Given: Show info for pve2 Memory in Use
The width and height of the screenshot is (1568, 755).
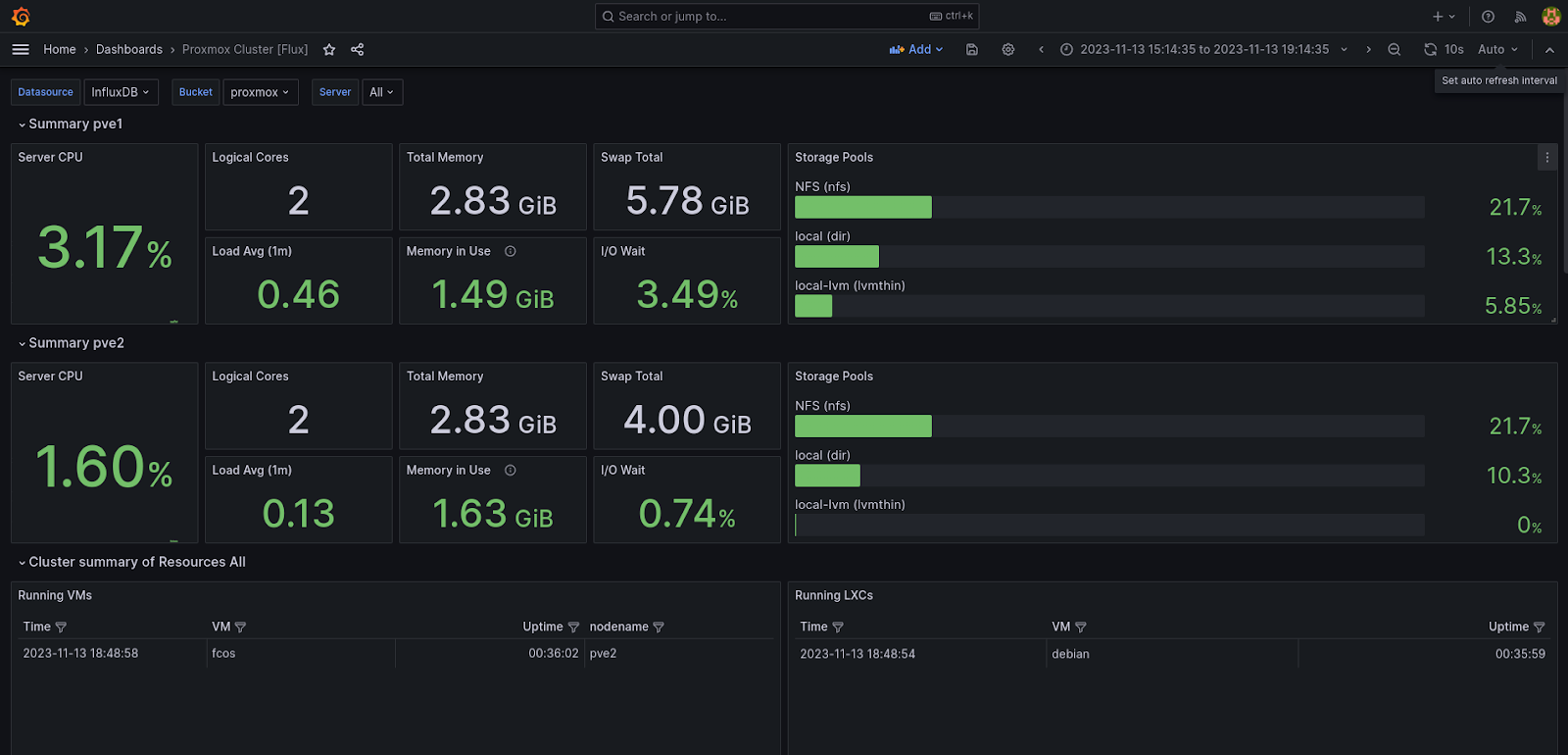Looking at the screenshot, I should 511,471.
